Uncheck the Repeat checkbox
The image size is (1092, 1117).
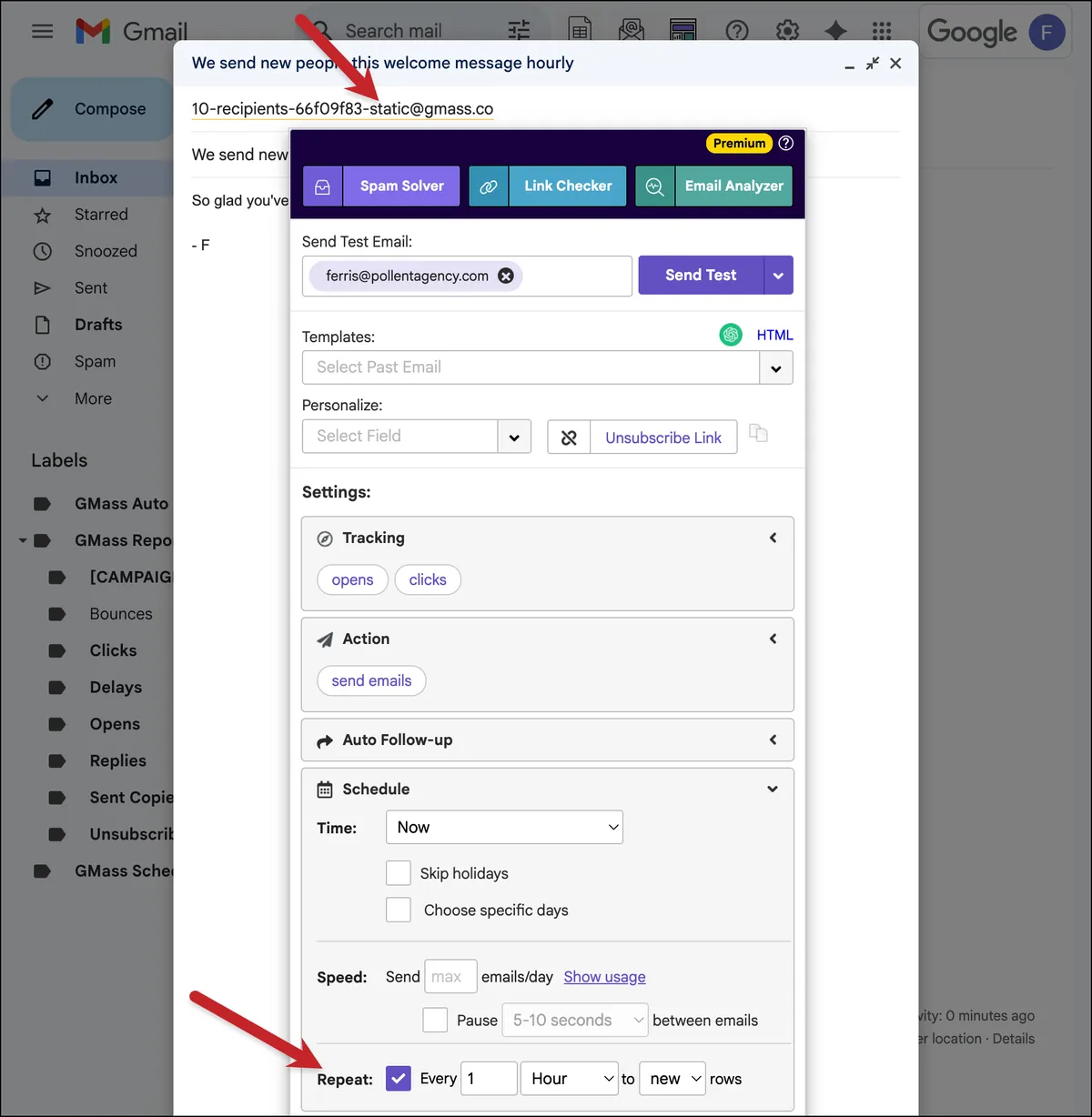point(399,1079)
